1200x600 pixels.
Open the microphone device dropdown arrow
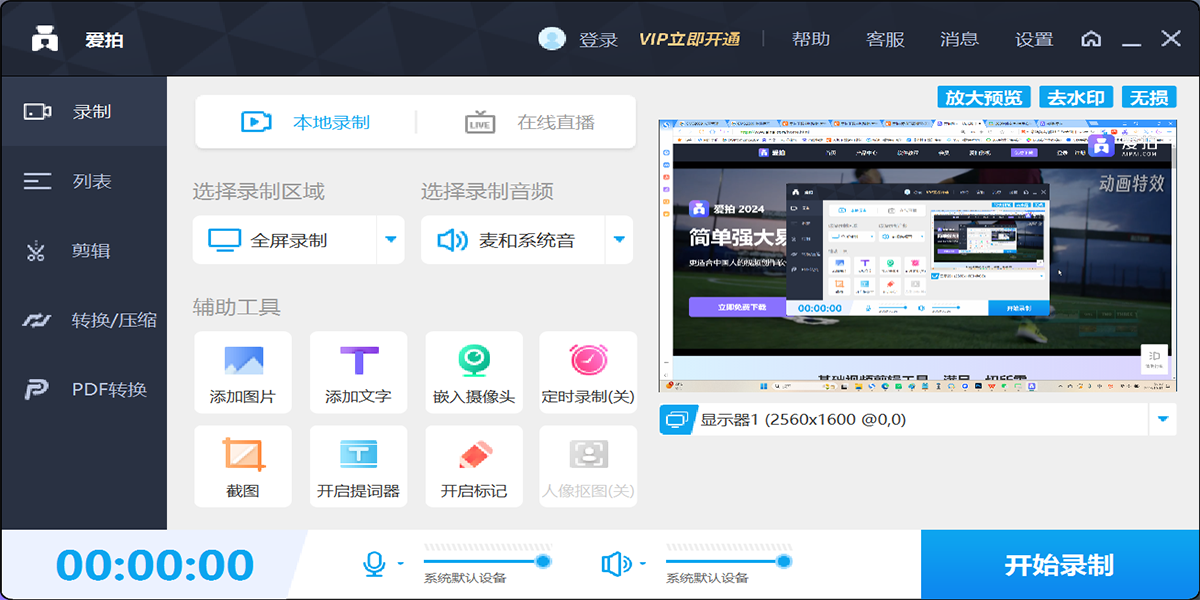[401, 564]
